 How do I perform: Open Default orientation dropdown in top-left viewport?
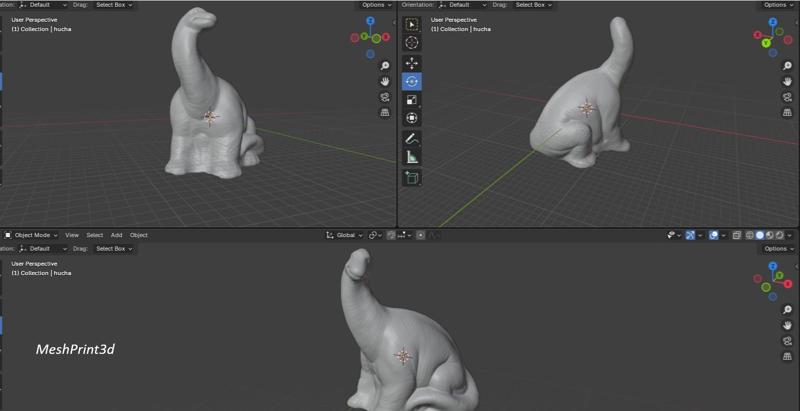(x=43, y=5)
